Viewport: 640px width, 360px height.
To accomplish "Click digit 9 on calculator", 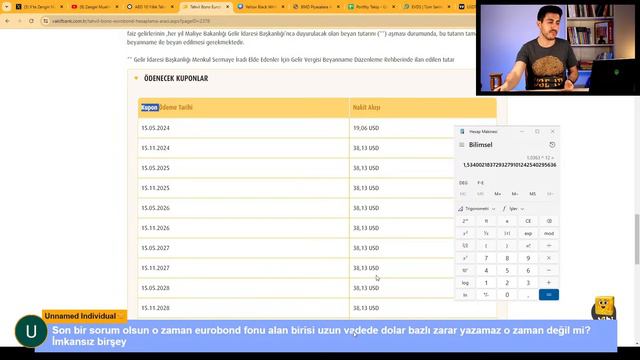I will click(x=528, y=258).
